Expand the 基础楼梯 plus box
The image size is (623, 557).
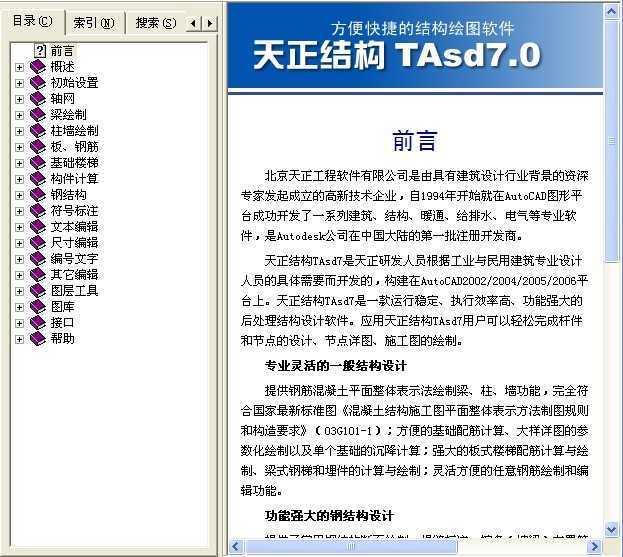(19, 163)
